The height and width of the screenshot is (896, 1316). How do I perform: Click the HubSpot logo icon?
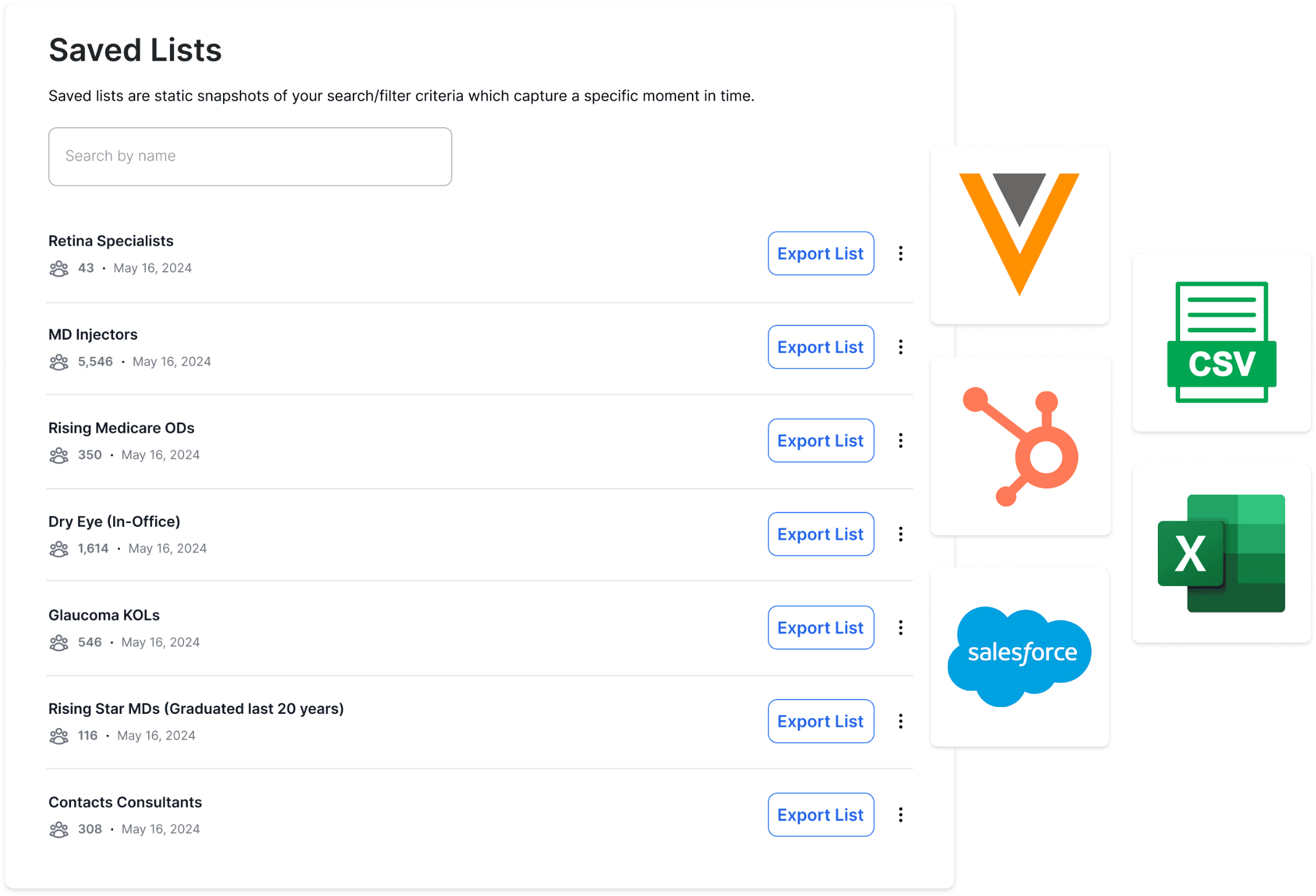1020,447
